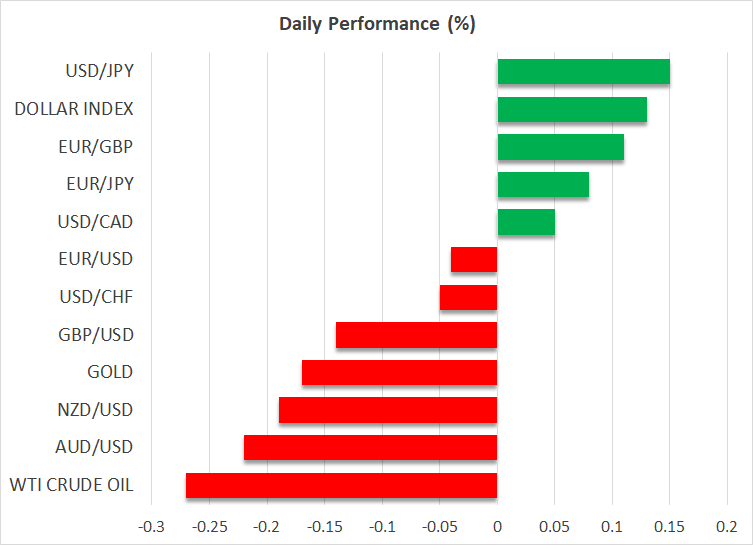Click the red NZD/USD bar
The image size is (753, 545).
click(x=388, y=410)
